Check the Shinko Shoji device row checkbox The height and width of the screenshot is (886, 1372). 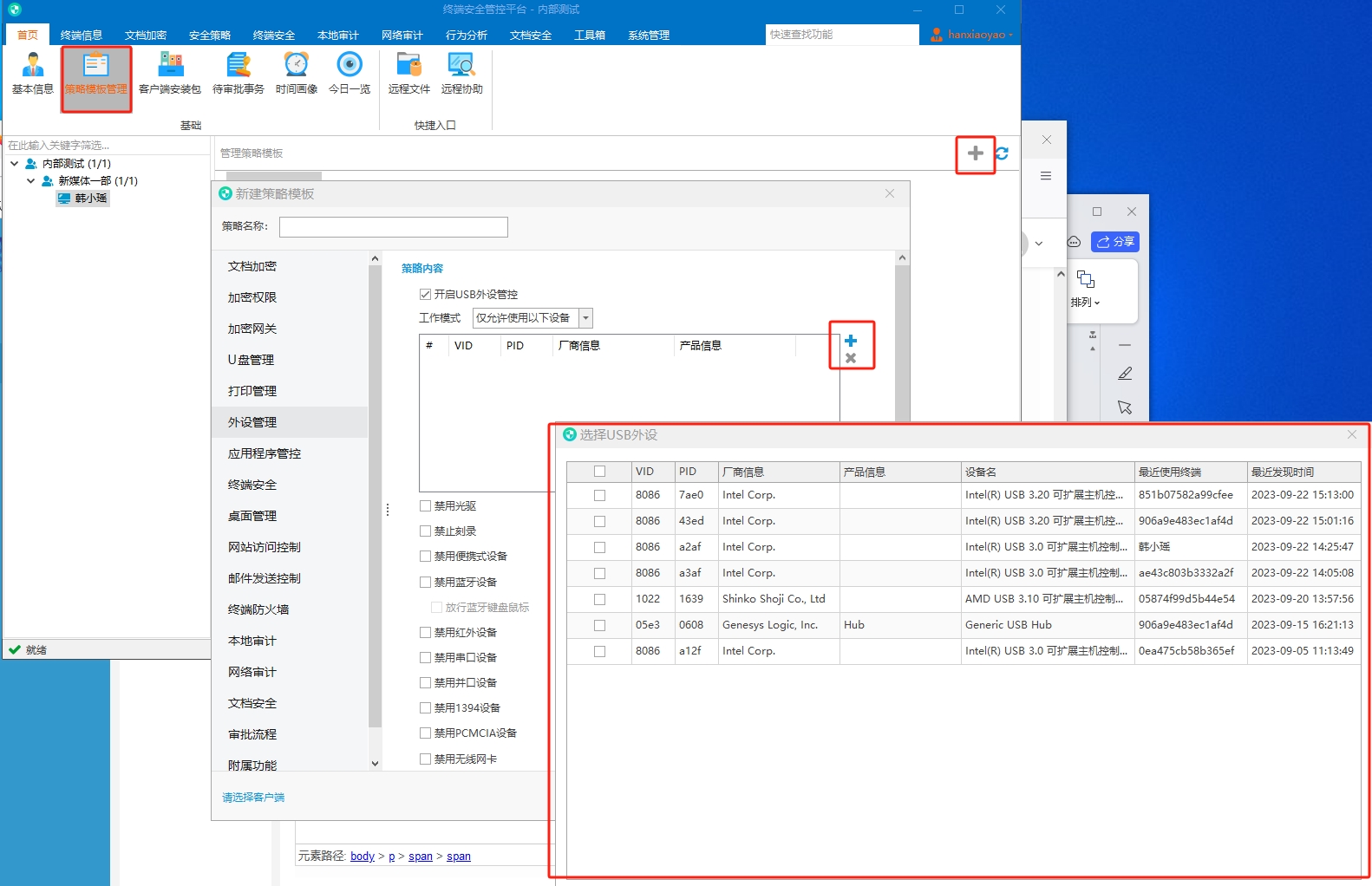point(599,599)
